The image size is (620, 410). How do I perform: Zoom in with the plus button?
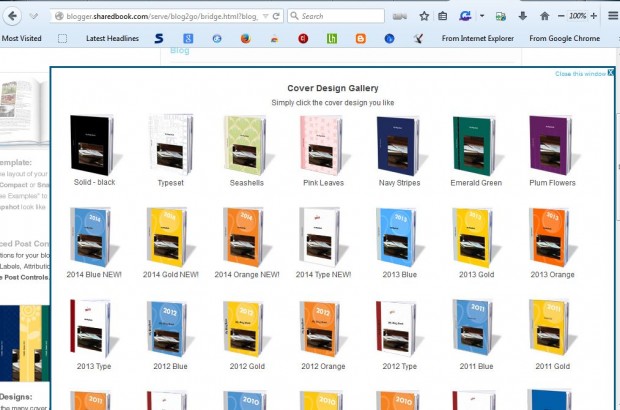pyautogui.click(x=594, y=16)
